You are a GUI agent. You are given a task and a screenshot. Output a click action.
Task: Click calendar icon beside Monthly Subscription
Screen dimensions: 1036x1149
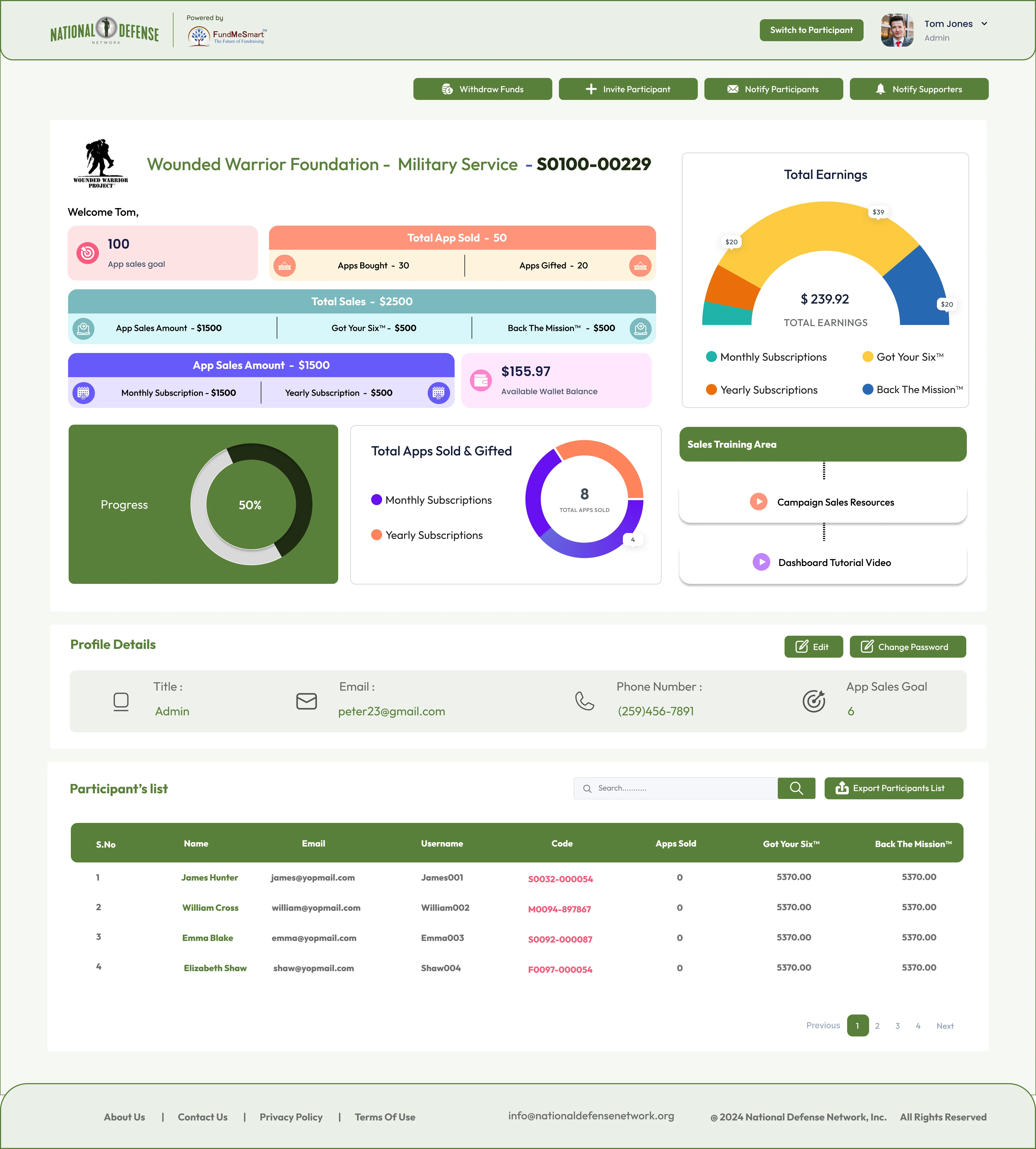(84, 393)
